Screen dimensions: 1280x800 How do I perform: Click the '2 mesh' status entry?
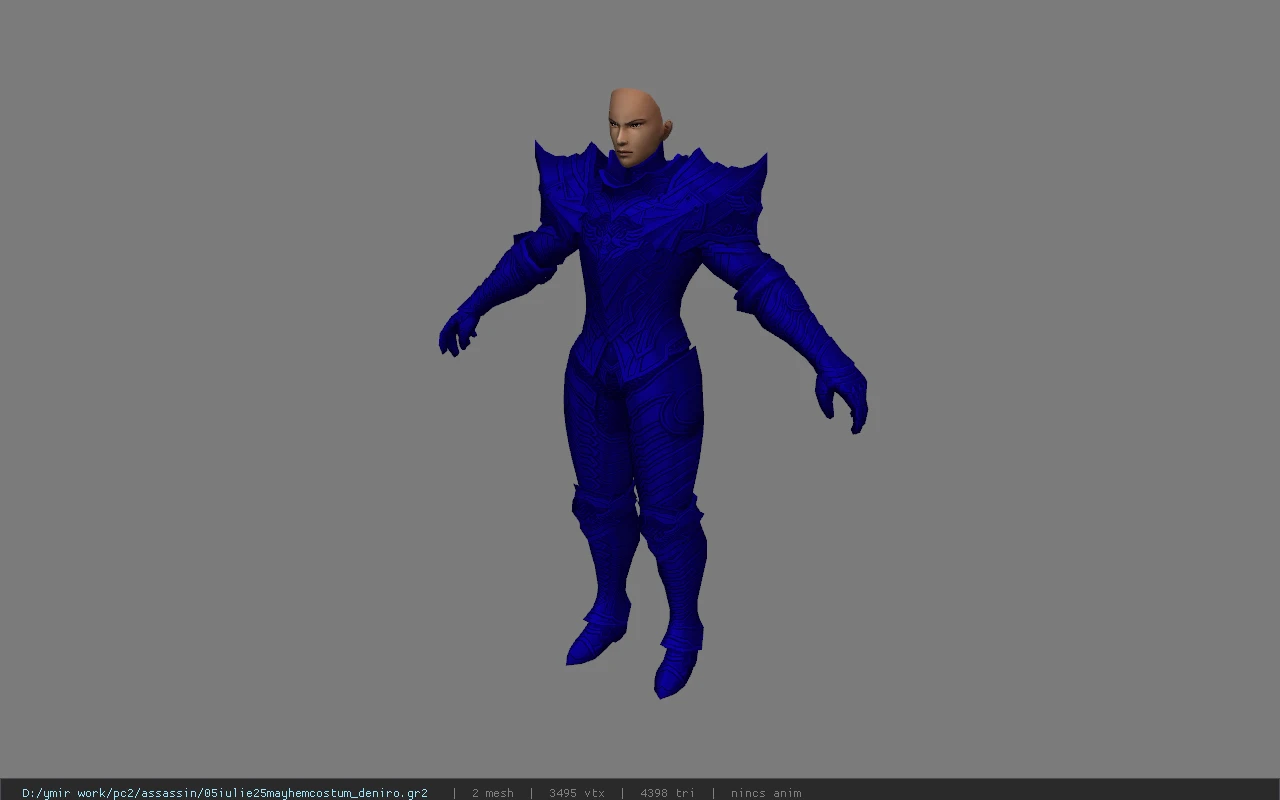[x=492, y=793]
